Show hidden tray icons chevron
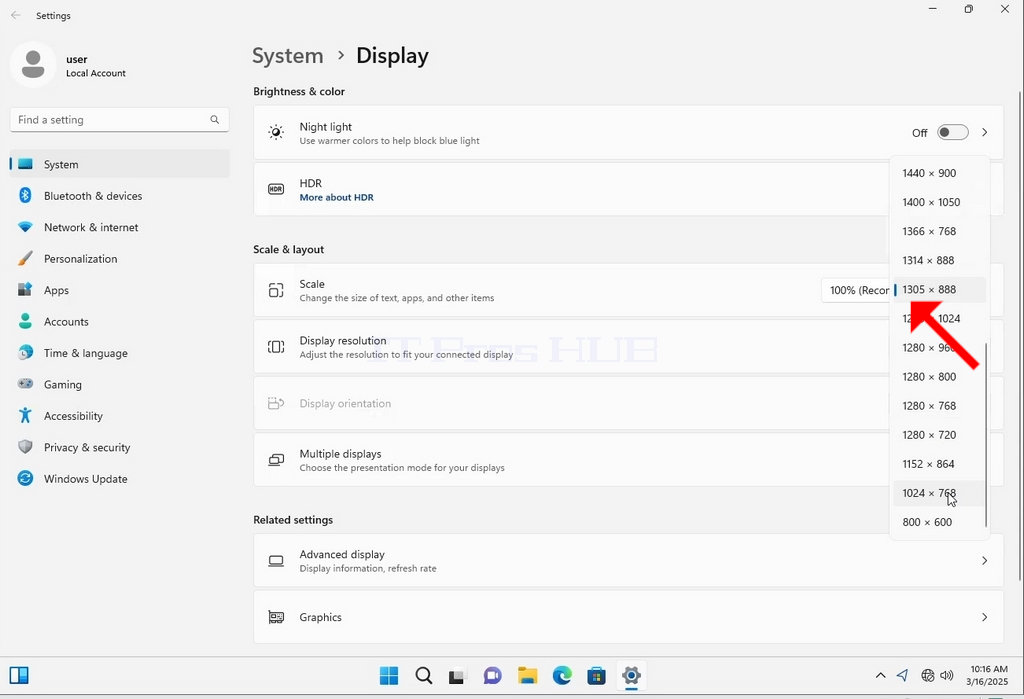The image size is (1024, 699). click(880, 675)
